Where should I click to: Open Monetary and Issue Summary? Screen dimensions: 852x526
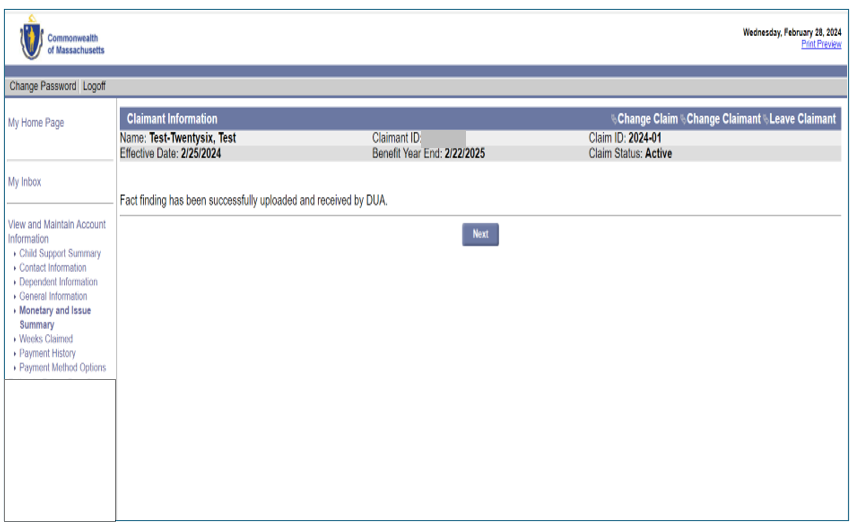[55, 317]
